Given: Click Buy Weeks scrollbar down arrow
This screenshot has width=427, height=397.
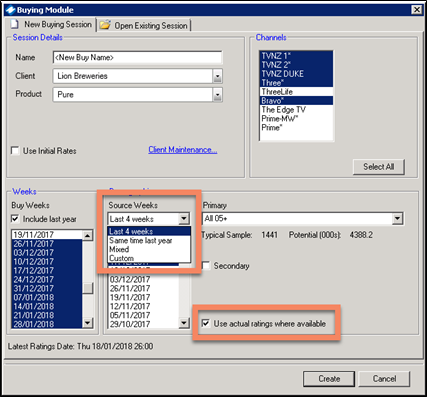Looking at the screenshot, I should (87, 323).
